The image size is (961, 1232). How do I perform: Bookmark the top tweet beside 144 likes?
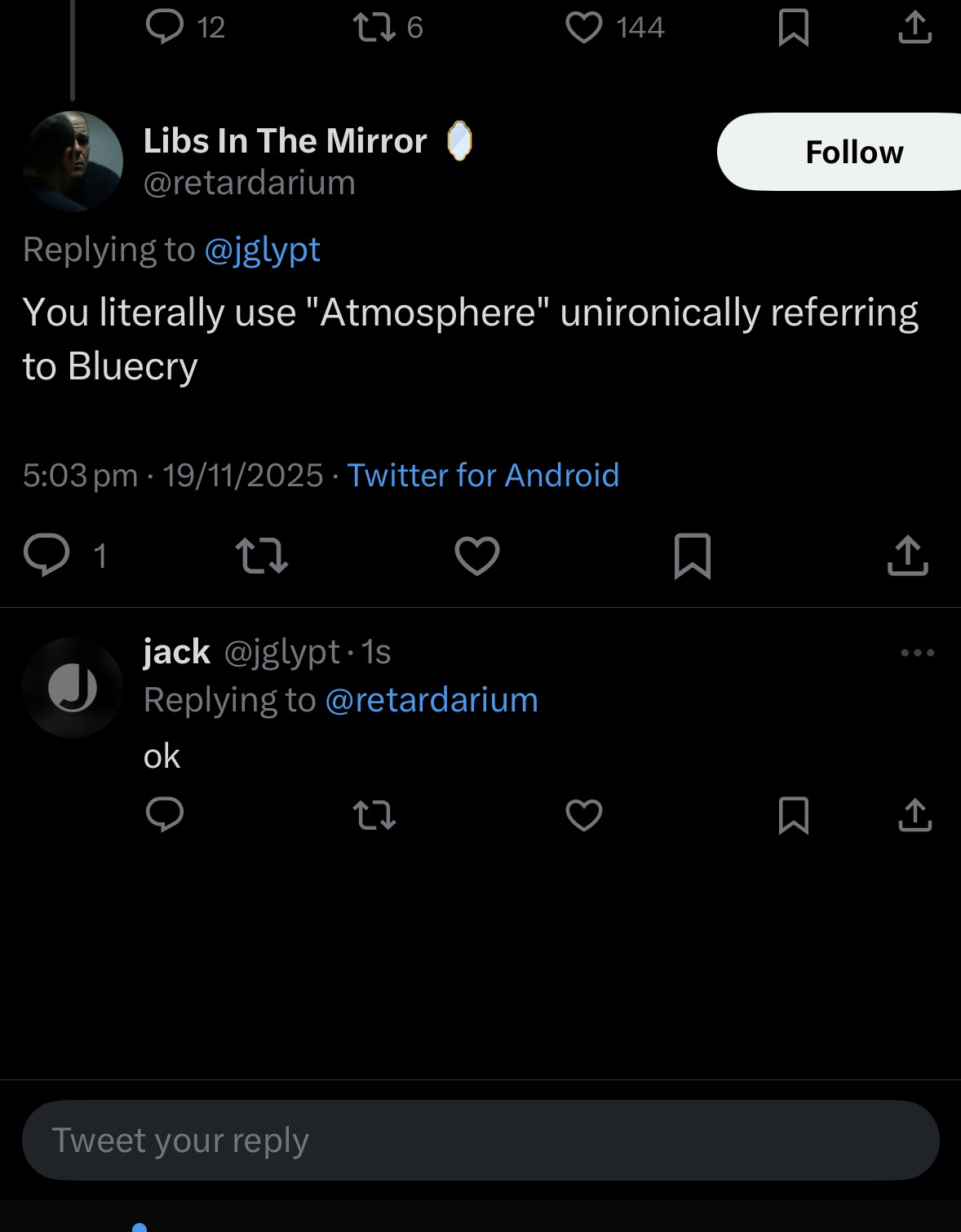pos(793,27)
